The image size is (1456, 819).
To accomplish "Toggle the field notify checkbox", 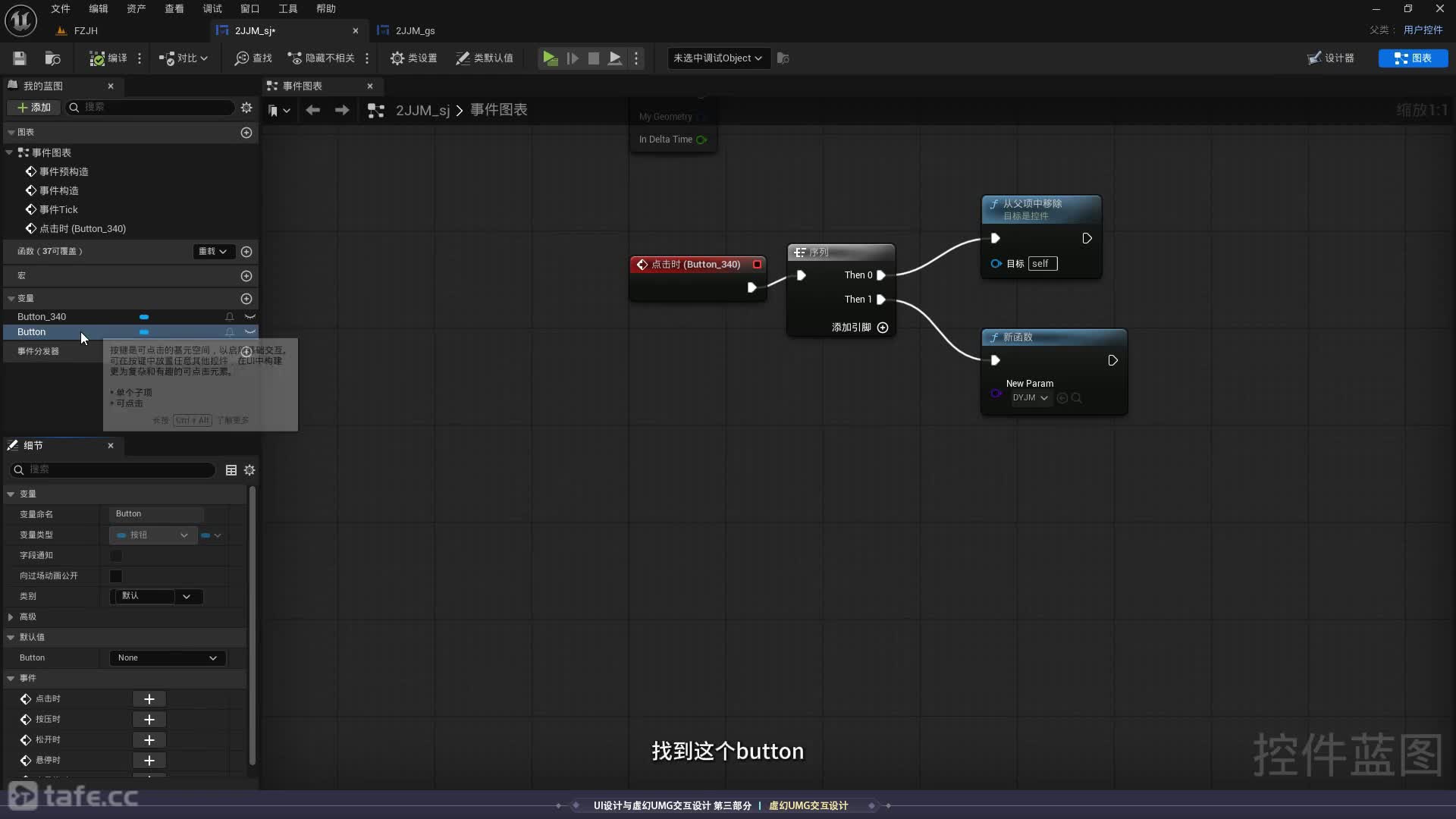I will tap(116, 556).
